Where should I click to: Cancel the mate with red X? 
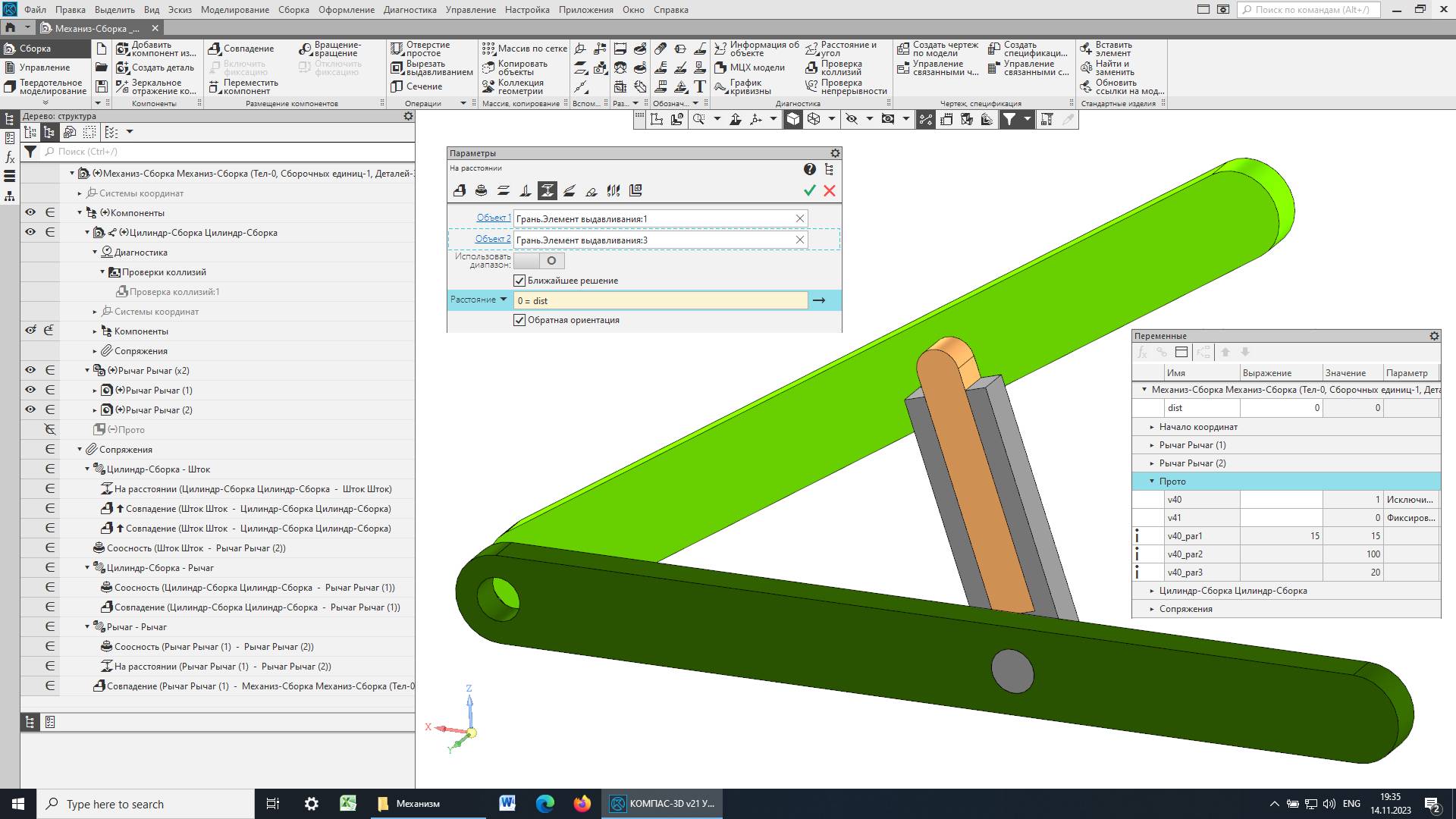click(x=830, y=191)
